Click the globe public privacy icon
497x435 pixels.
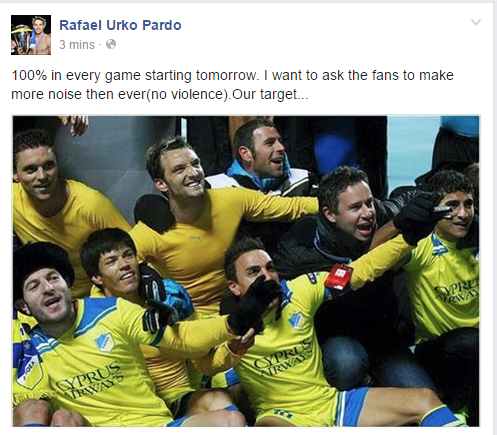pos(111,44)
